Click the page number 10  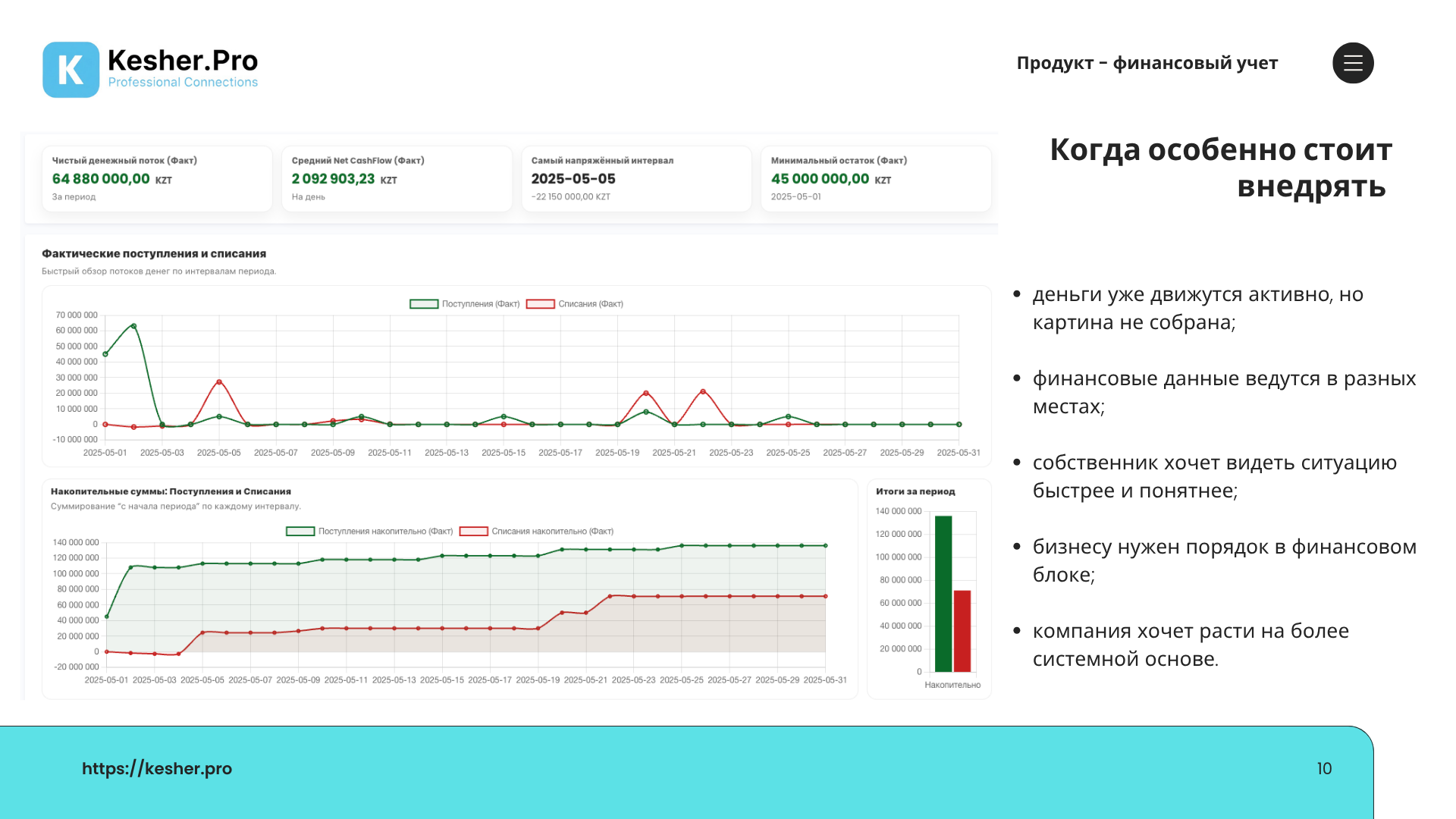point(1324,769)
